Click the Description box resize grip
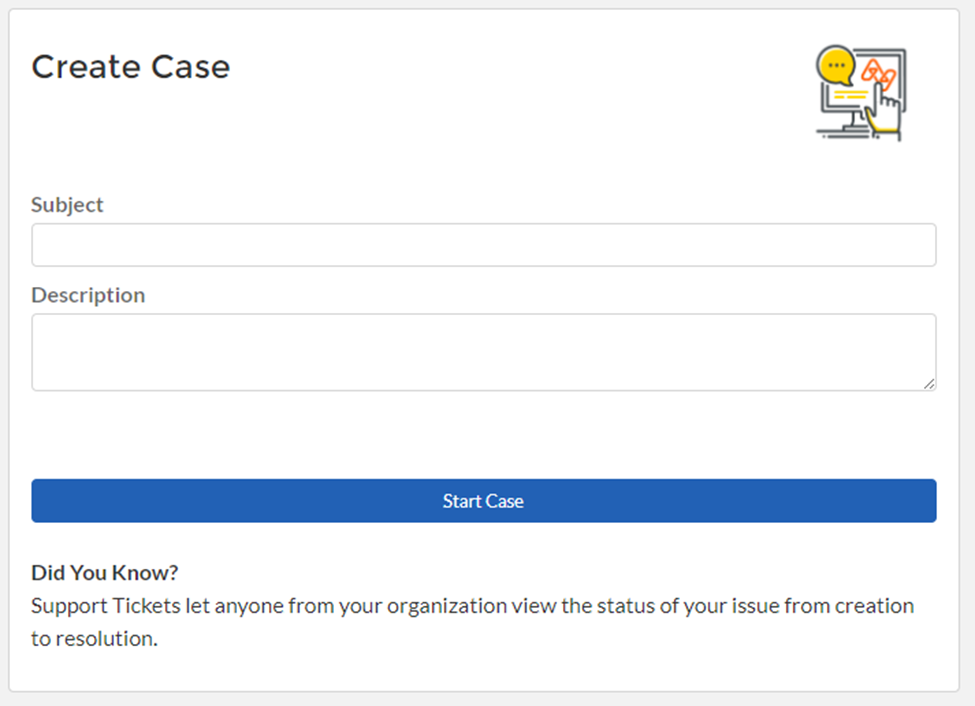975x706 pixels. click(929, 383)
